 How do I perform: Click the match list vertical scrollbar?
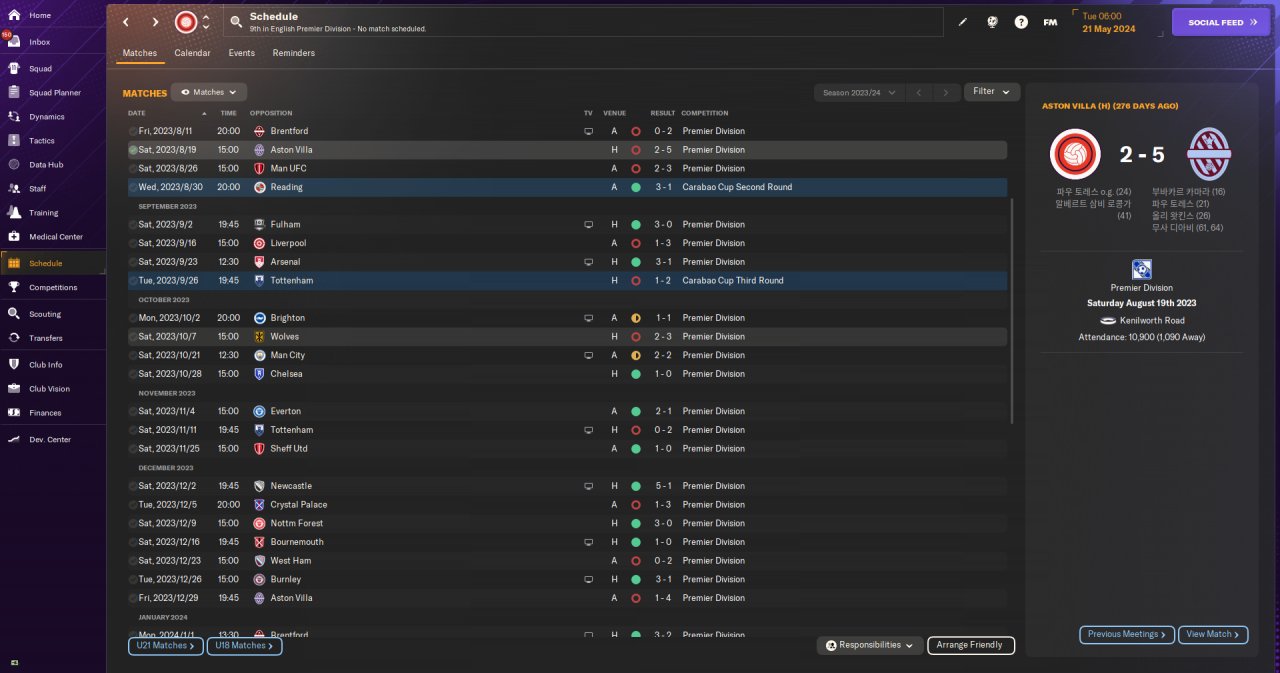[x=1013, y=310]
